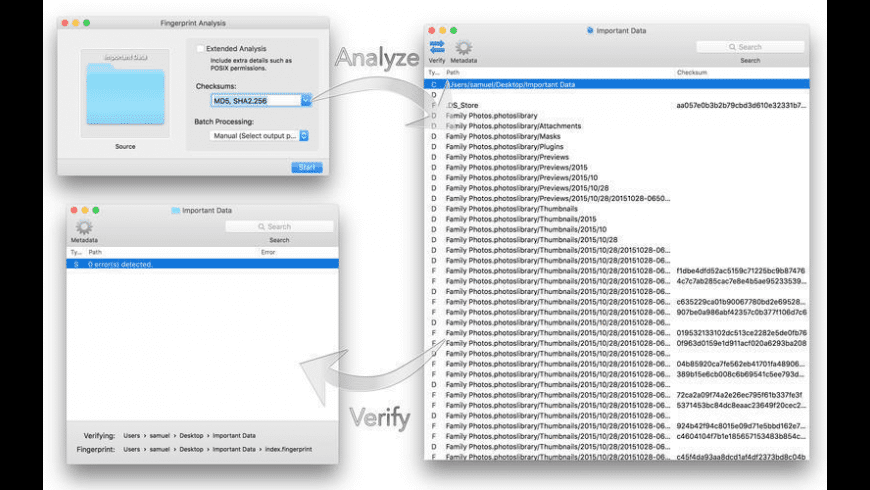Select the Family Photos.photoslibrary/Thumbnails row
Image resolution: width=870 pixels, height=490 pixels.
pos(616,209)
